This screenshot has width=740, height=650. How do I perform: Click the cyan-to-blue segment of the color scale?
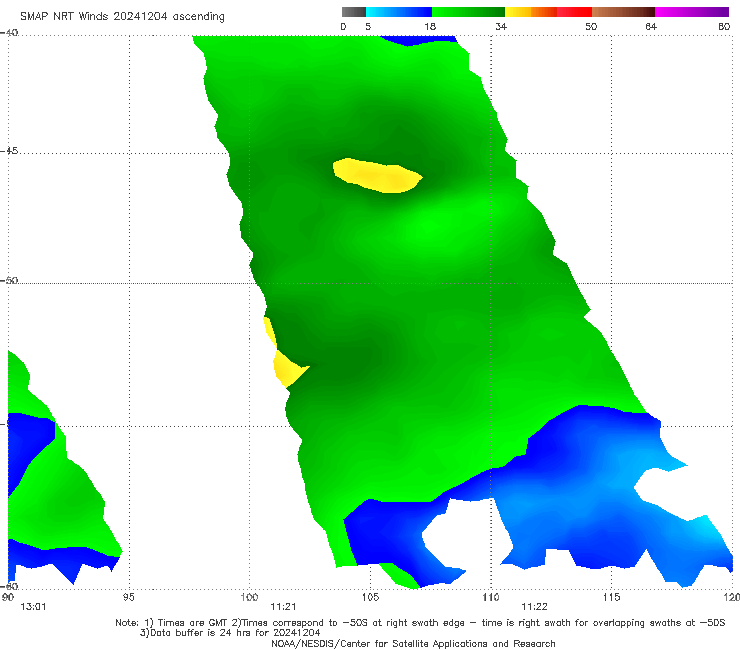[399, 12]
